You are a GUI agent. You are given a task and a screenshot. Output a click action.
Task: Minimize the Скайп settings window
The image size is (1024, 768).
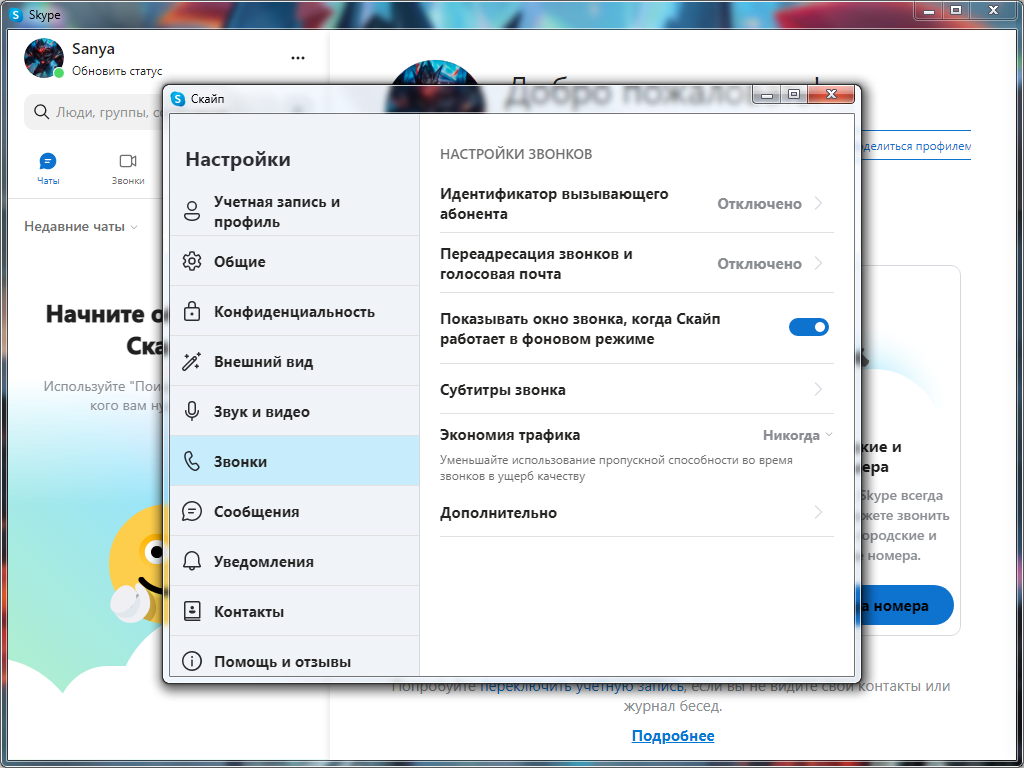(x=767, y=95)
